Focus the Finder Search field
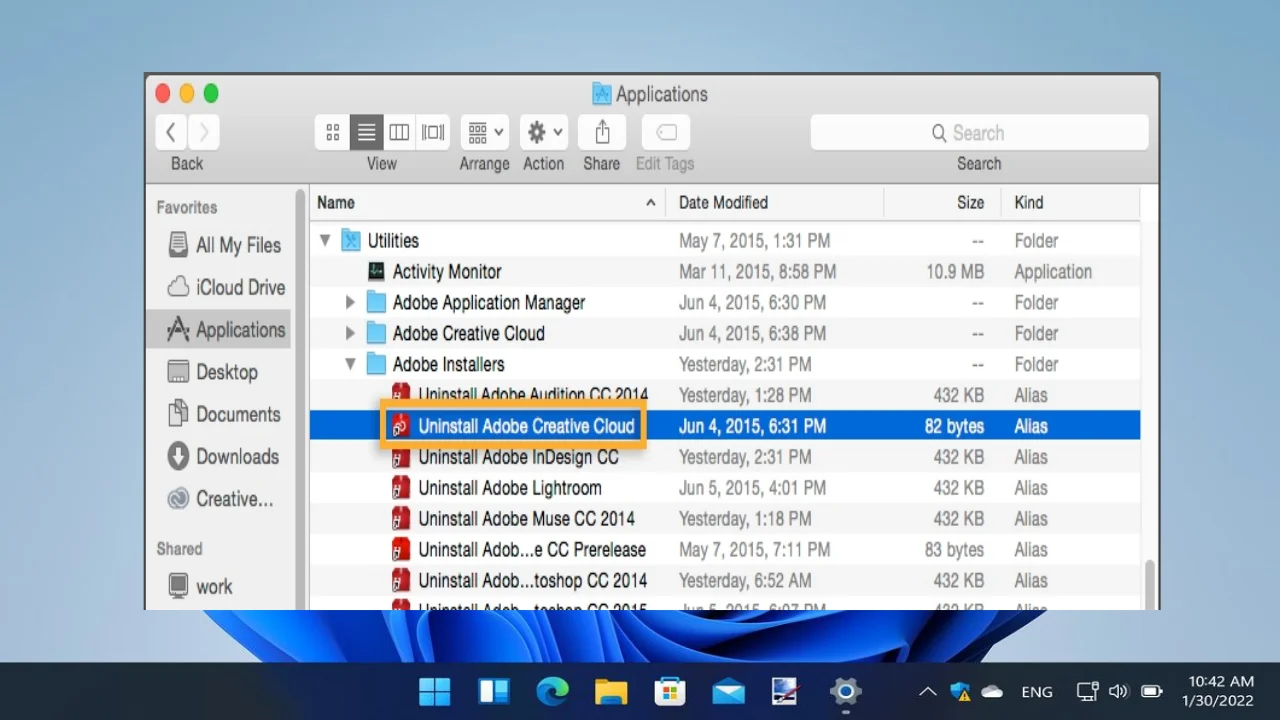This screenshot has width=1280, height=720. click(x=979, y=132)
